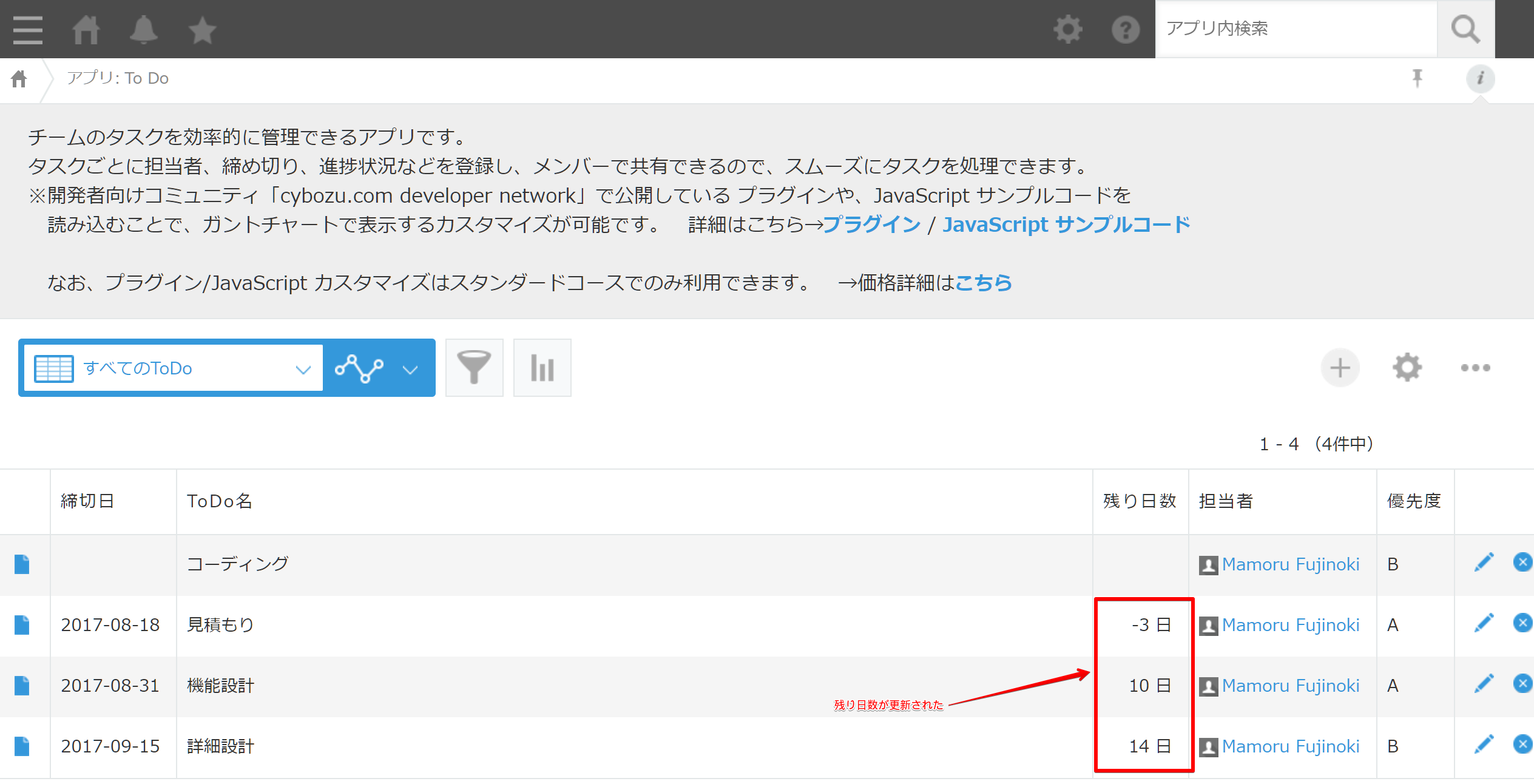Open app settings via the gear icon
This screenshot has height=784, width=1534.
click(1408, 367)
